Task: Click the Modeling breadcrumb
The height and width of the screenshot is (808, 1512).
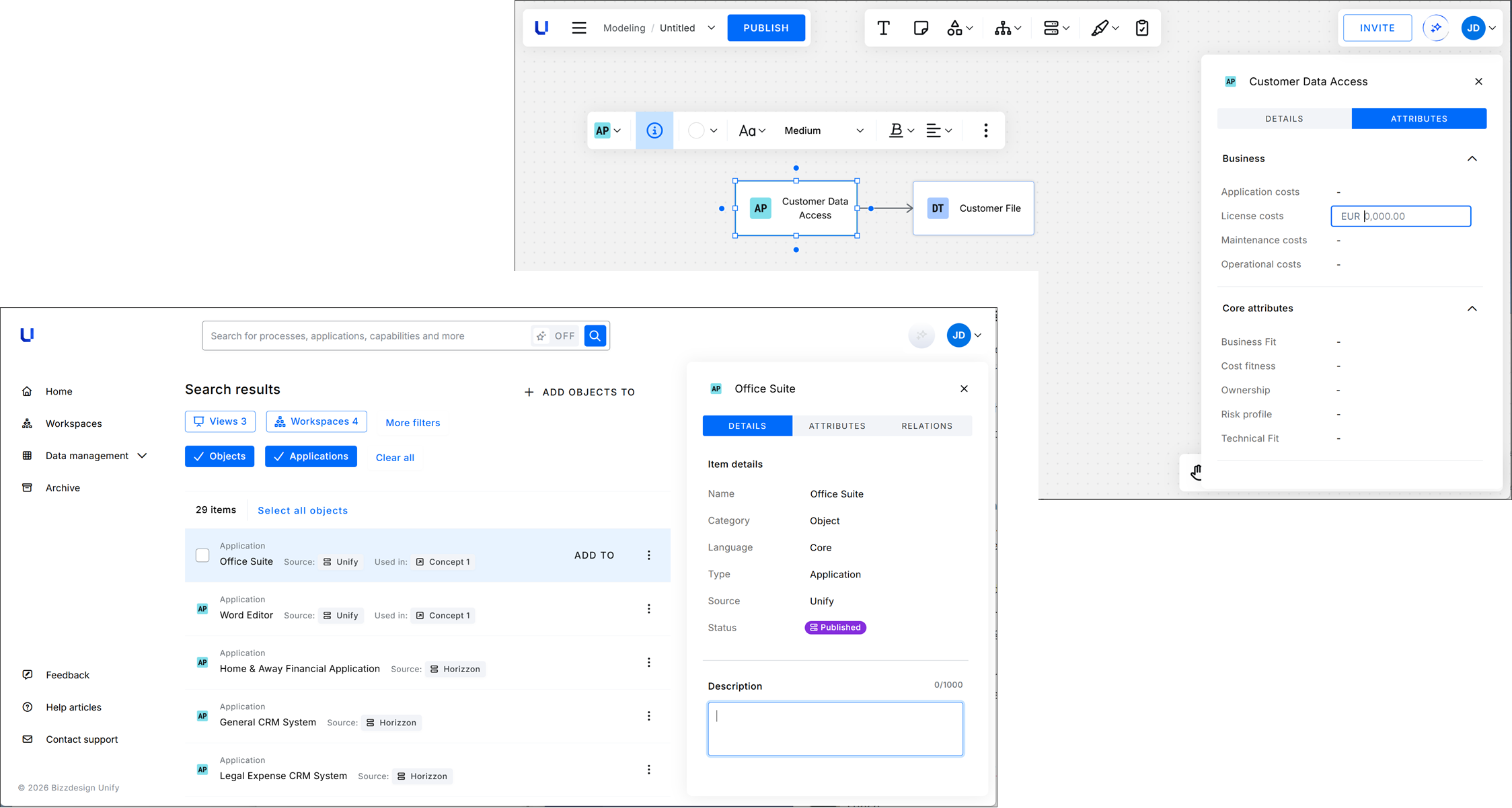Action: (624, 28)
